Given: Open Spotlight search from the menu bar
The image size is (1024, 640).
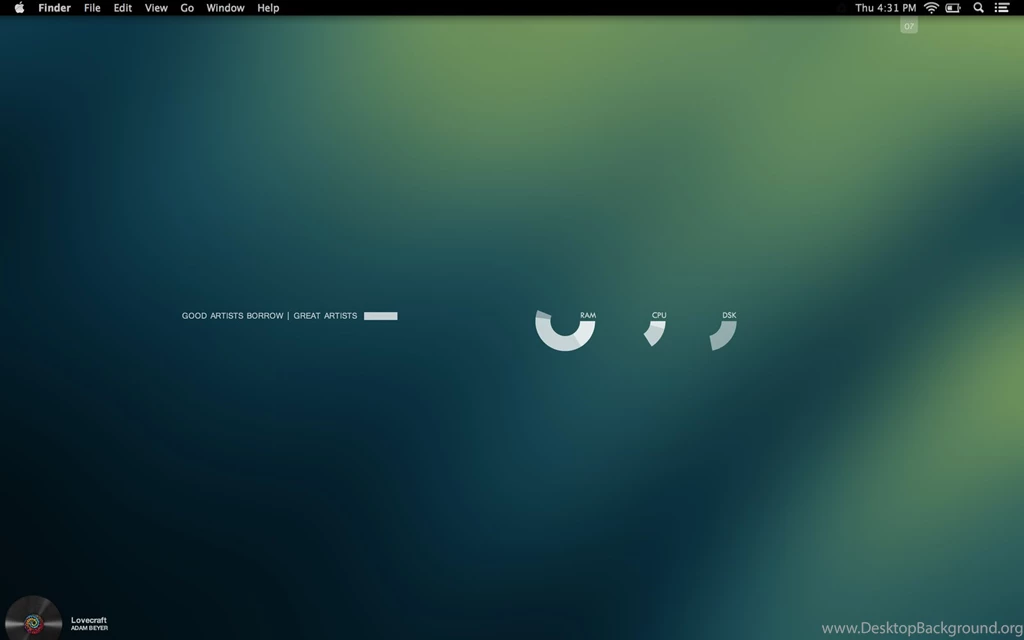Looking at the screenshot, I should [978, 8].
